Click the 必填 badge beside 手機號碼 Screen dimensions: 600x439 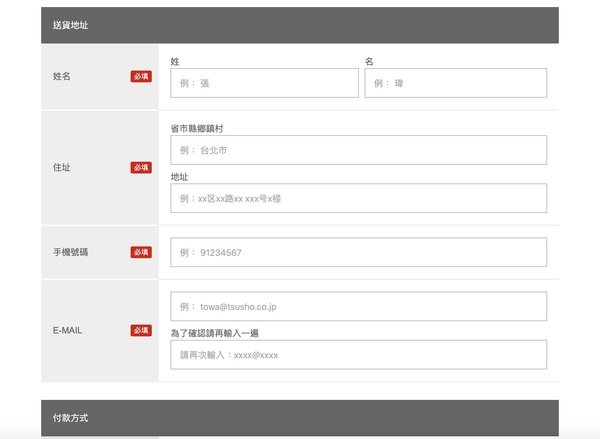click(x=141, y=252)
